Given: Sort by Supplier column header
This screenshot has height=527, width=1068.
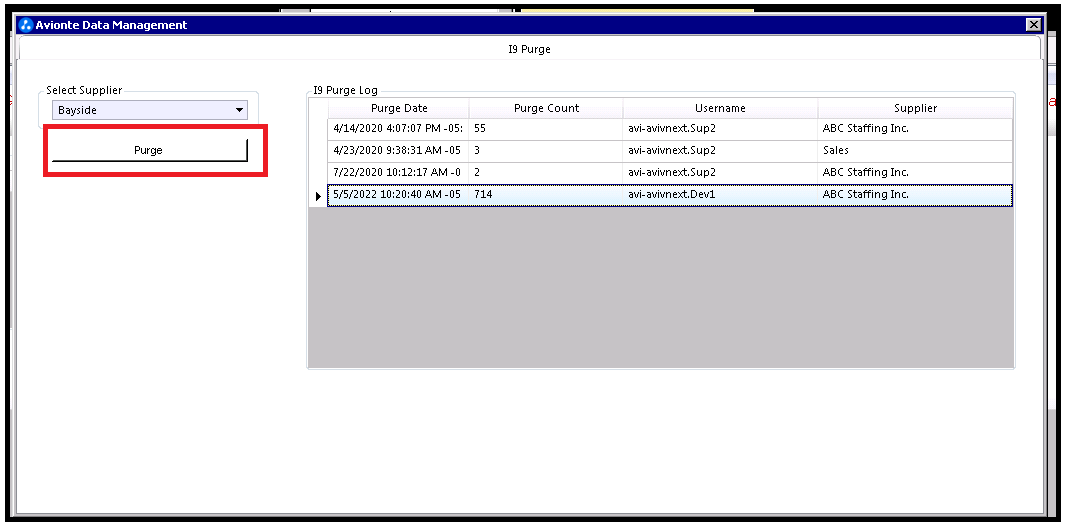Looking at the screenshot, I should tap(915, 108).
